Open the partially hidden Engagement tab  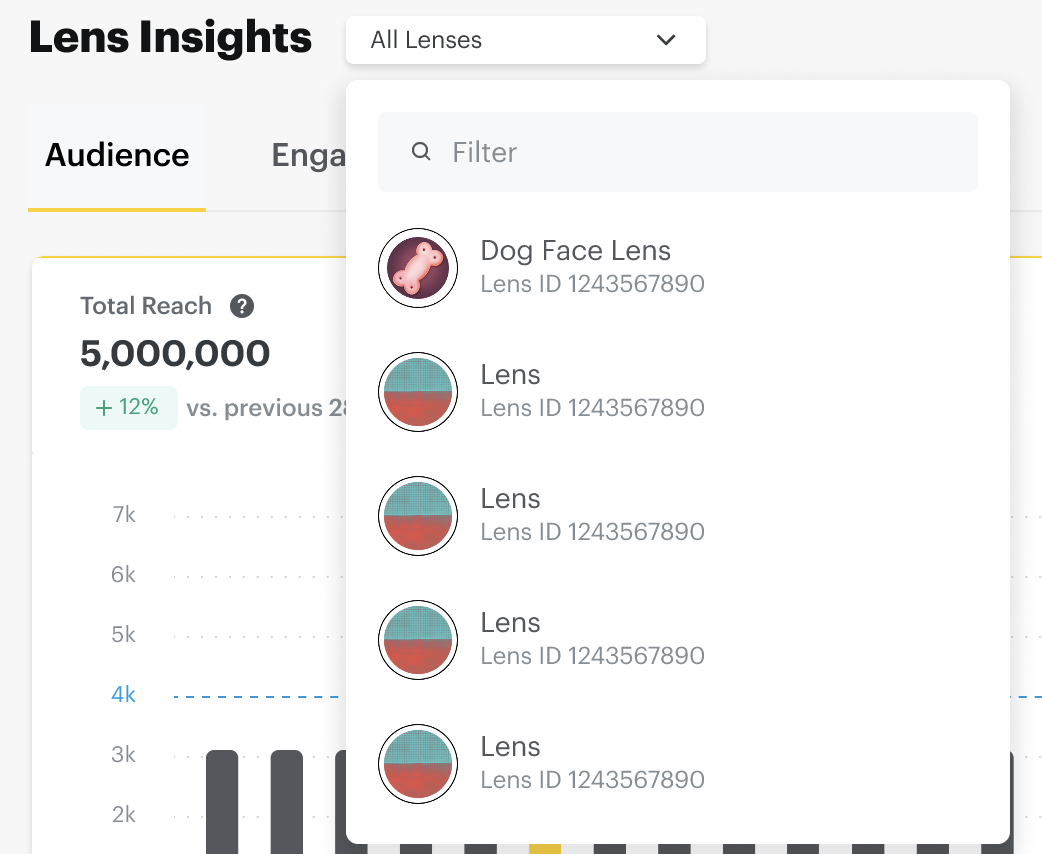click(x=308, y=155)
